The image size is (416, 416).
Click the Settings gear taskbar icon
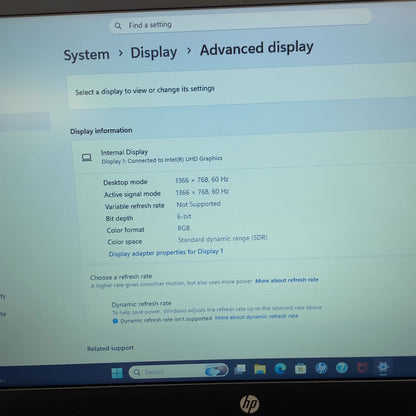point(383,367)
